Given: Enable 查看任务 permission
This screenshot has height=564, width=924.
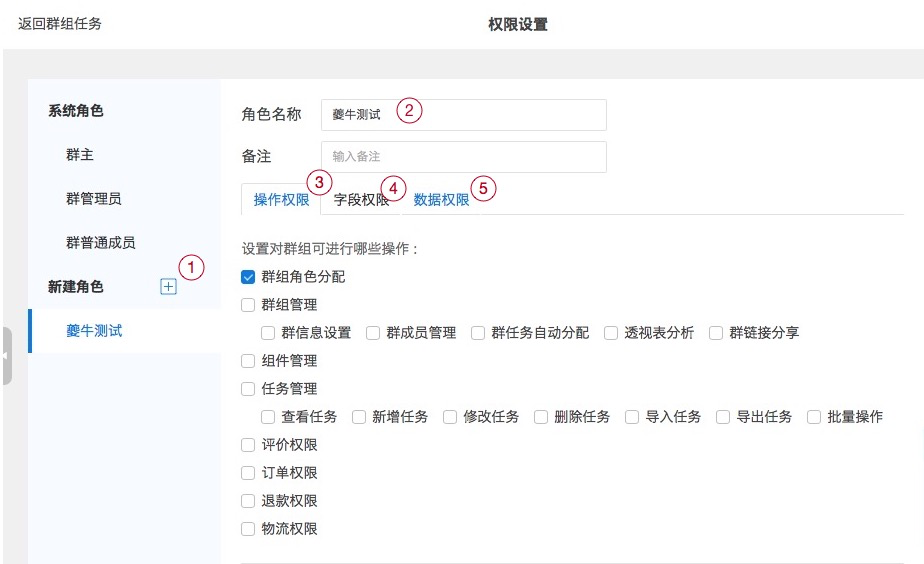Looking at the screenshot, I should (x=268, y=417).
